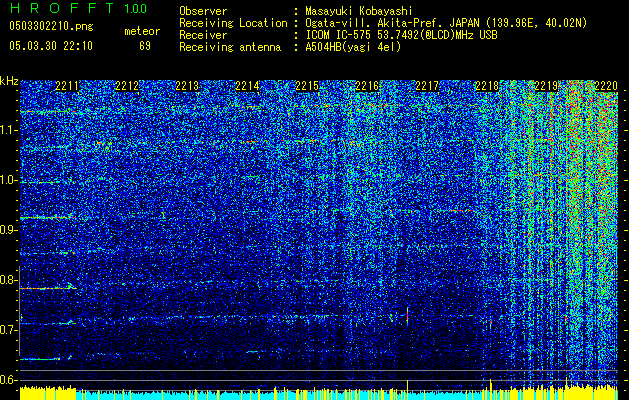Click the 2217 time marker
629x400 pixels.
pyautogui.click(x=427, y=86)
